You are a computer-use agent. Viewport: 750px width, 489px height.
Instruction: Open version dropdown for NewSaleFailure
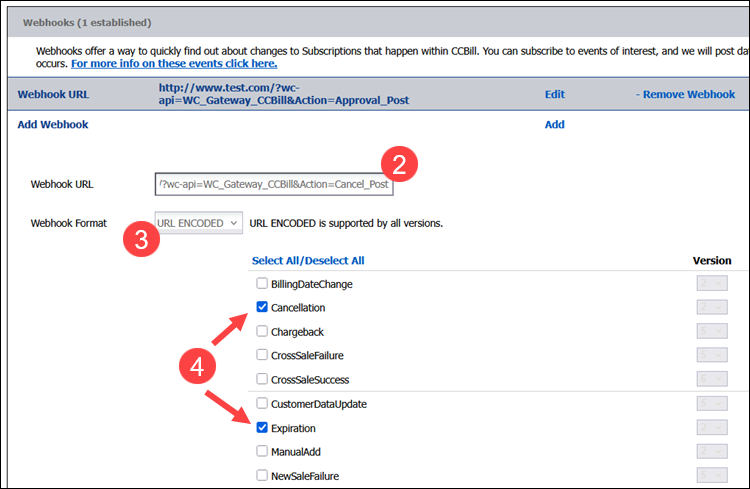[x=712, y=475]
